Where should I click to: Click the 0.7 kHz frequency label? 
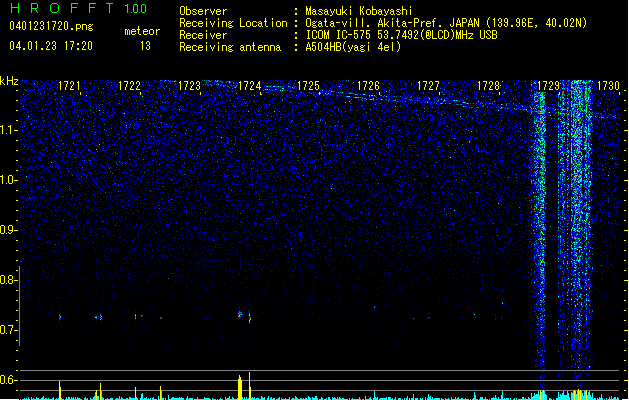click(8, 330)
